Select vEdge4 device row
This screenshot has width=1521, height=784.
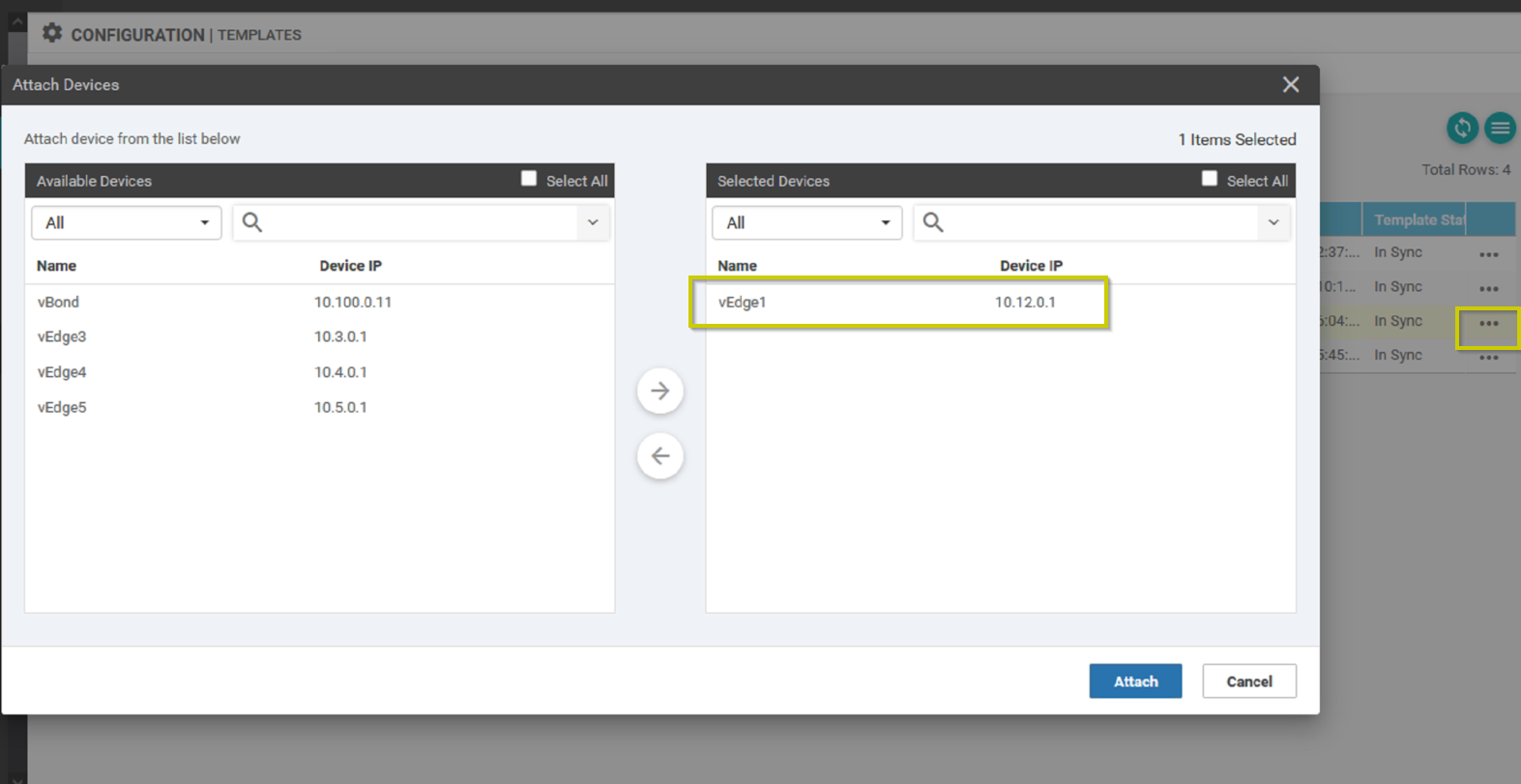tap(319, 372)
